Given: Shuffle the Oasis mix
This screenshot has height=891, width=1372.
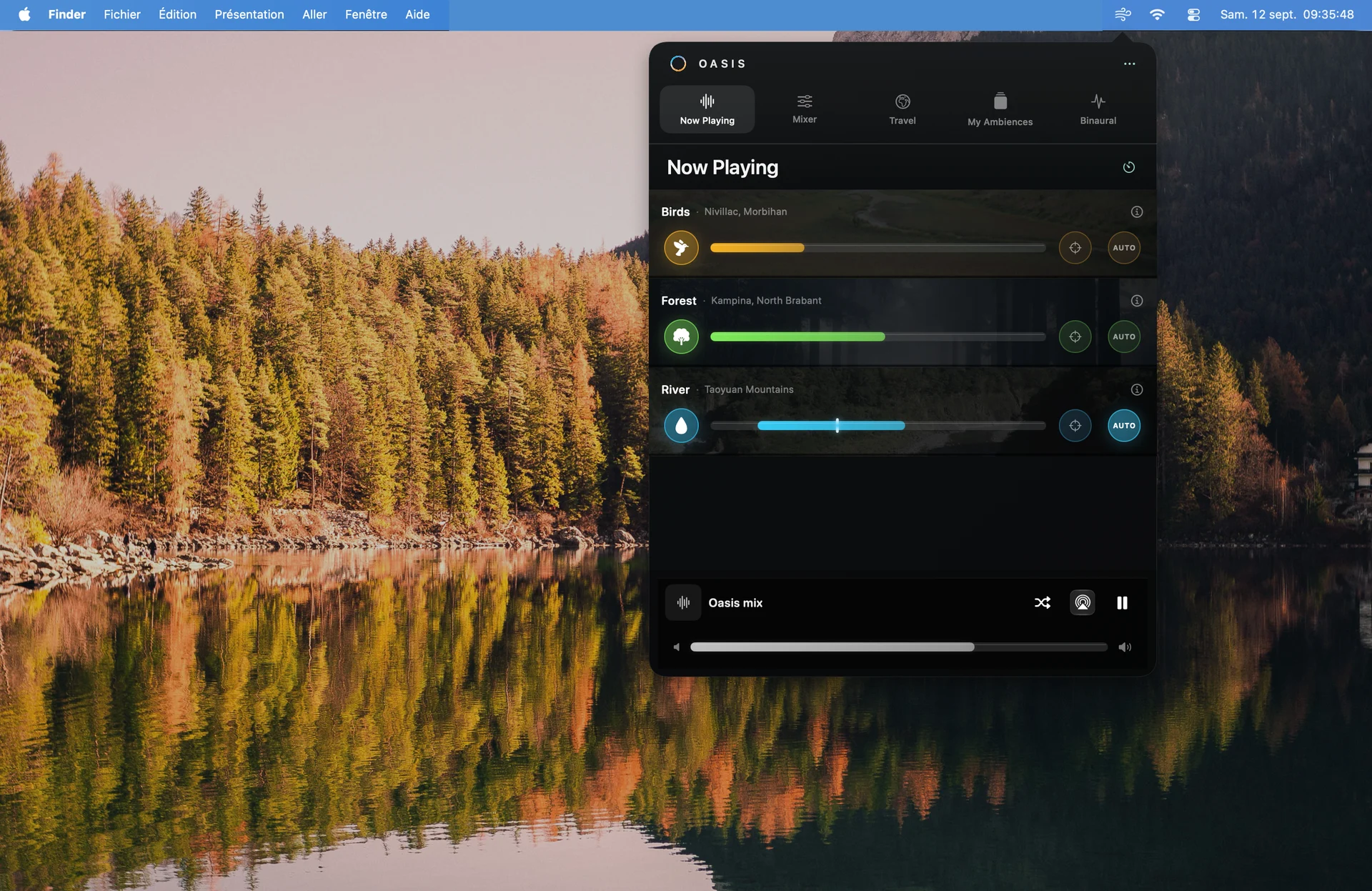Looking at the screenshot, I should click(x=1043, y=603).
